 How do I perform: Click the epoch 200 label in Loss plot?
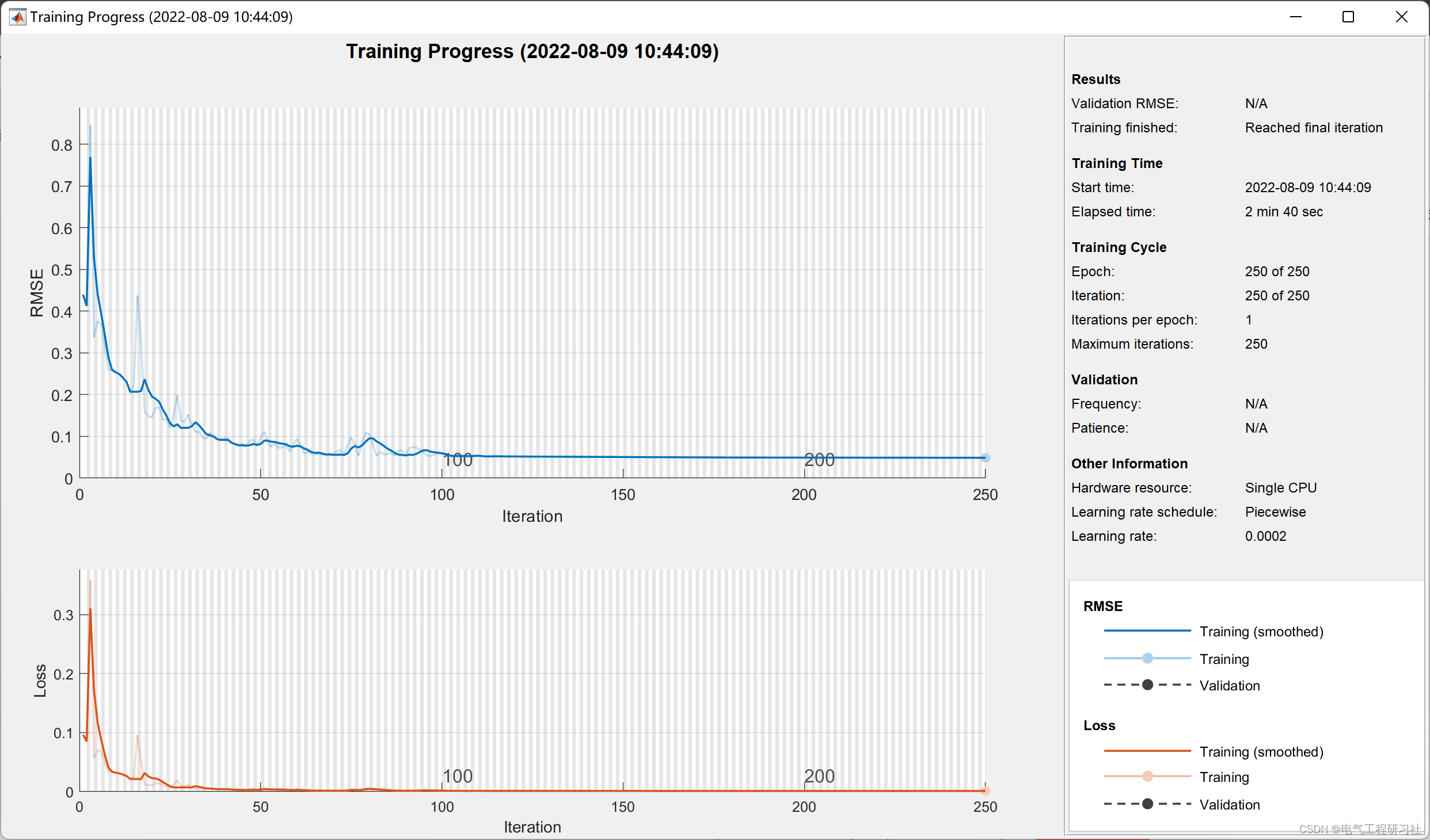coord(819,776)
